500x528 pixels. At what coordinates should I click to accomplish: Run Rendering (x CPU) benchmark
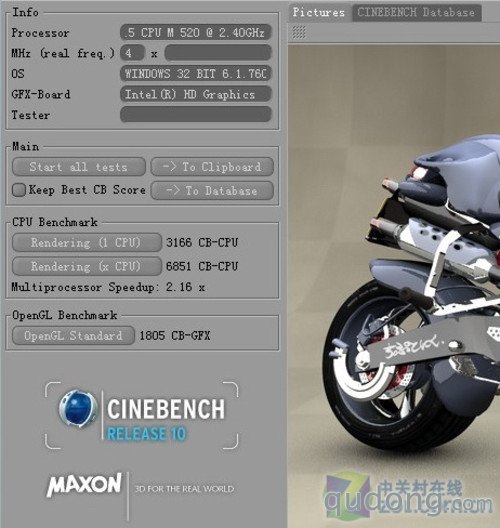click(x=87, y=266)
